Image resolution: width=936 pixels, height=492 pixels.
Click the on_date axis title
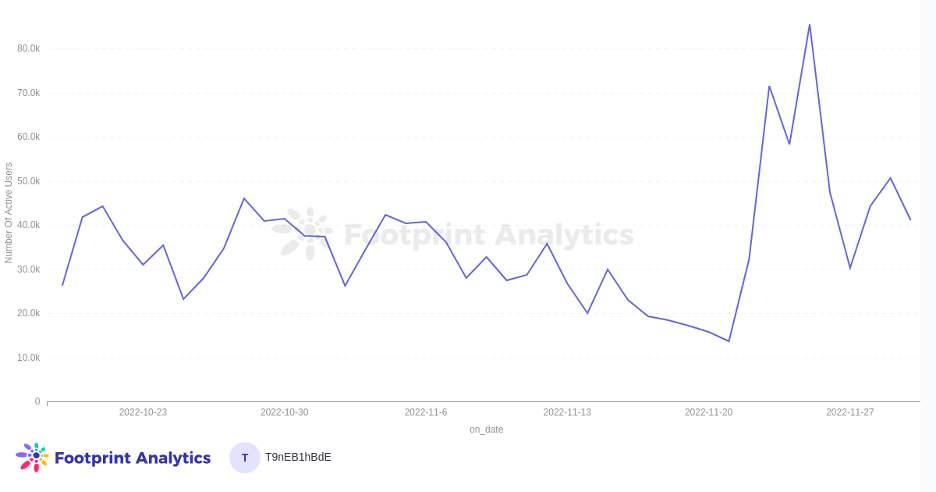point(486,430)
